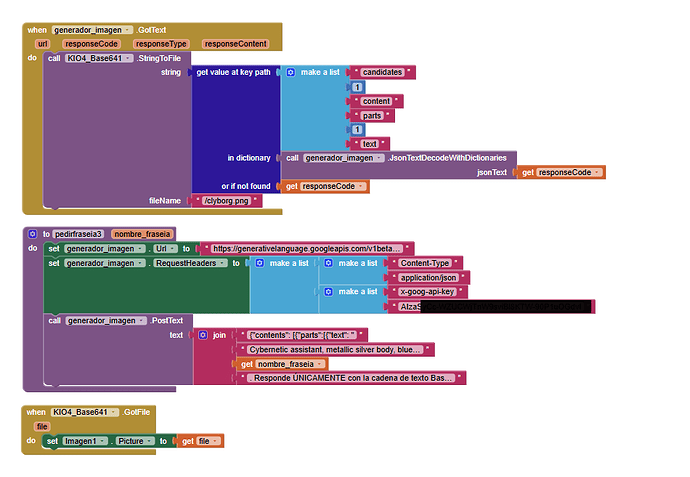
Task: Open mutator gear on 'candidates' make a list block
Action: (x=291, y=73)
